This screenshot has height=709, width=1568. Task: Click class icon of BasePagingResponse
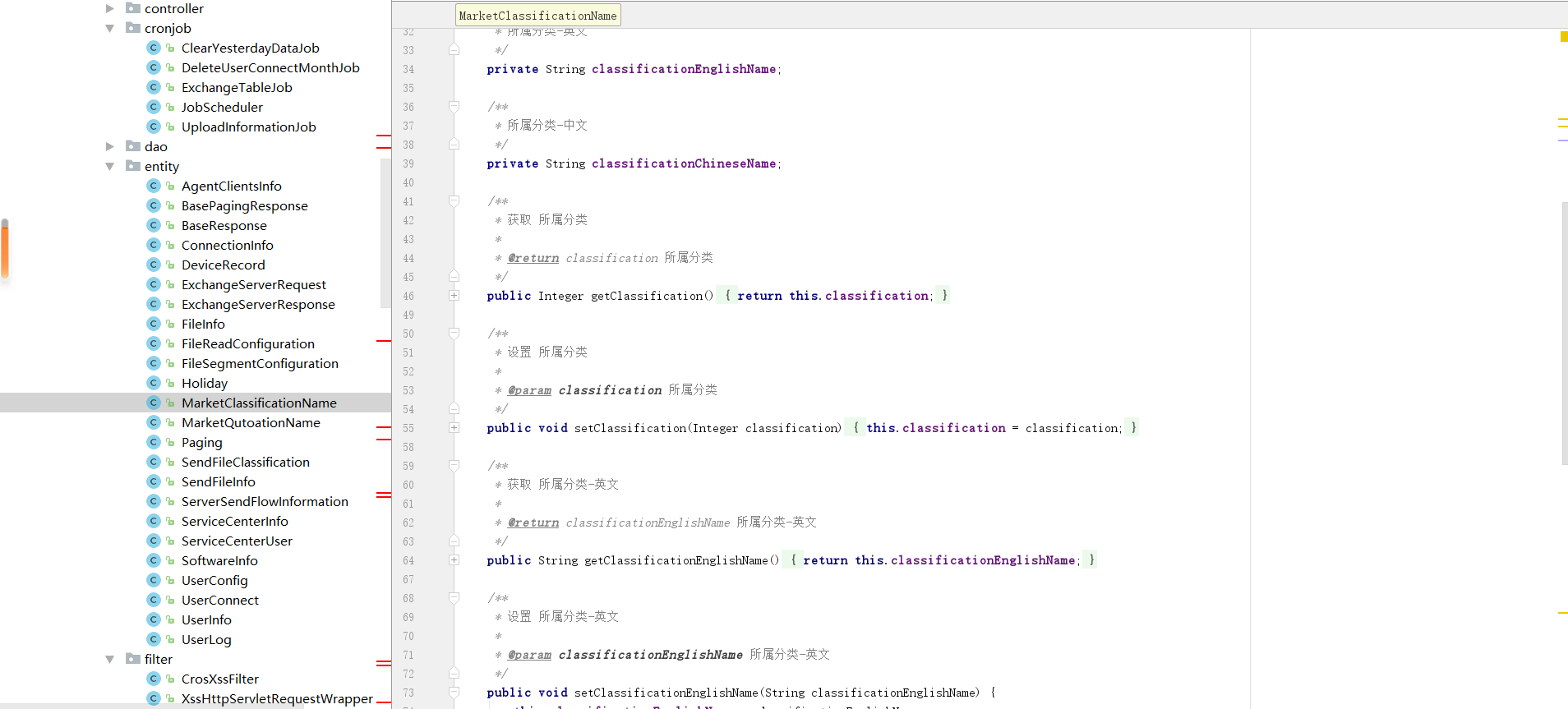[154, 205]
